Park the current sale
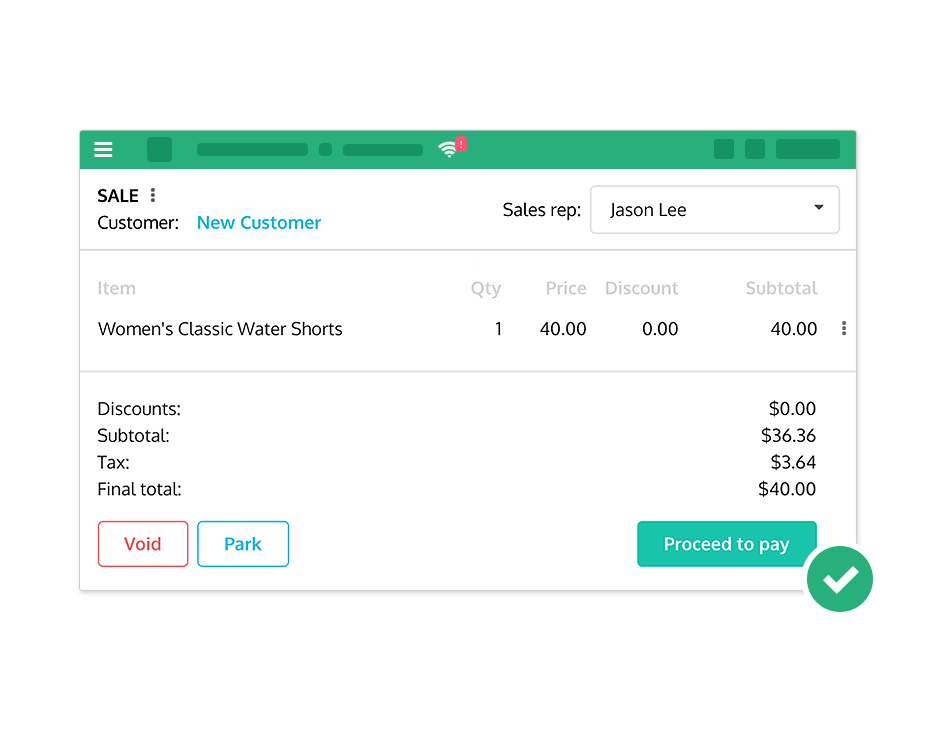Viewport: 937px width, 729px height. coord(243,544)
